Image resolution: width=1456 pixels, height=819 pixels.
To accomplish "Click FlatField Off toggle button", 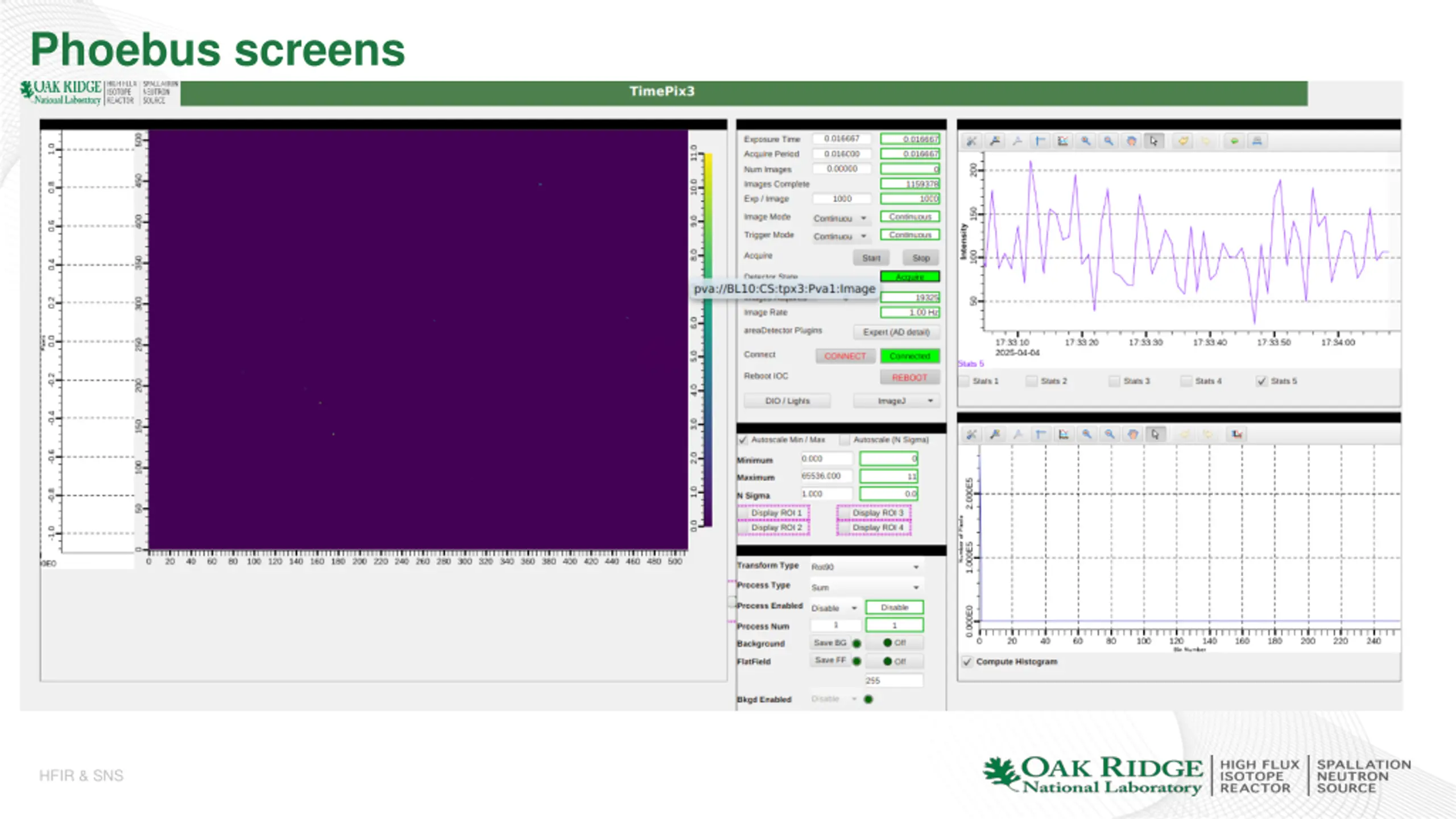I will [x=894, y=661].
